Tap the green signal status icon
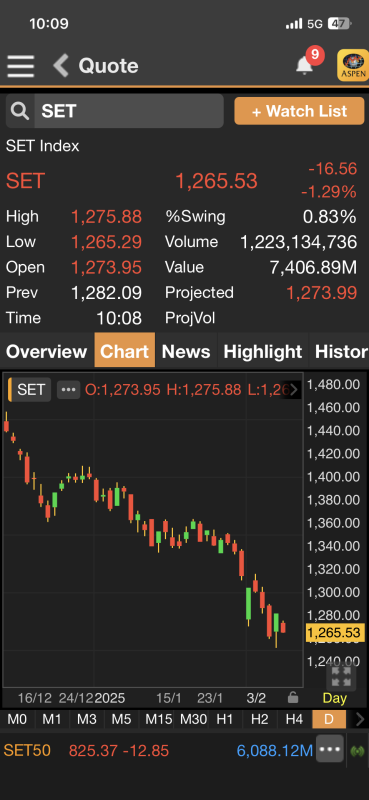This screenshot has width=369, height=800. pyautogui.click(x=357, y=751)
